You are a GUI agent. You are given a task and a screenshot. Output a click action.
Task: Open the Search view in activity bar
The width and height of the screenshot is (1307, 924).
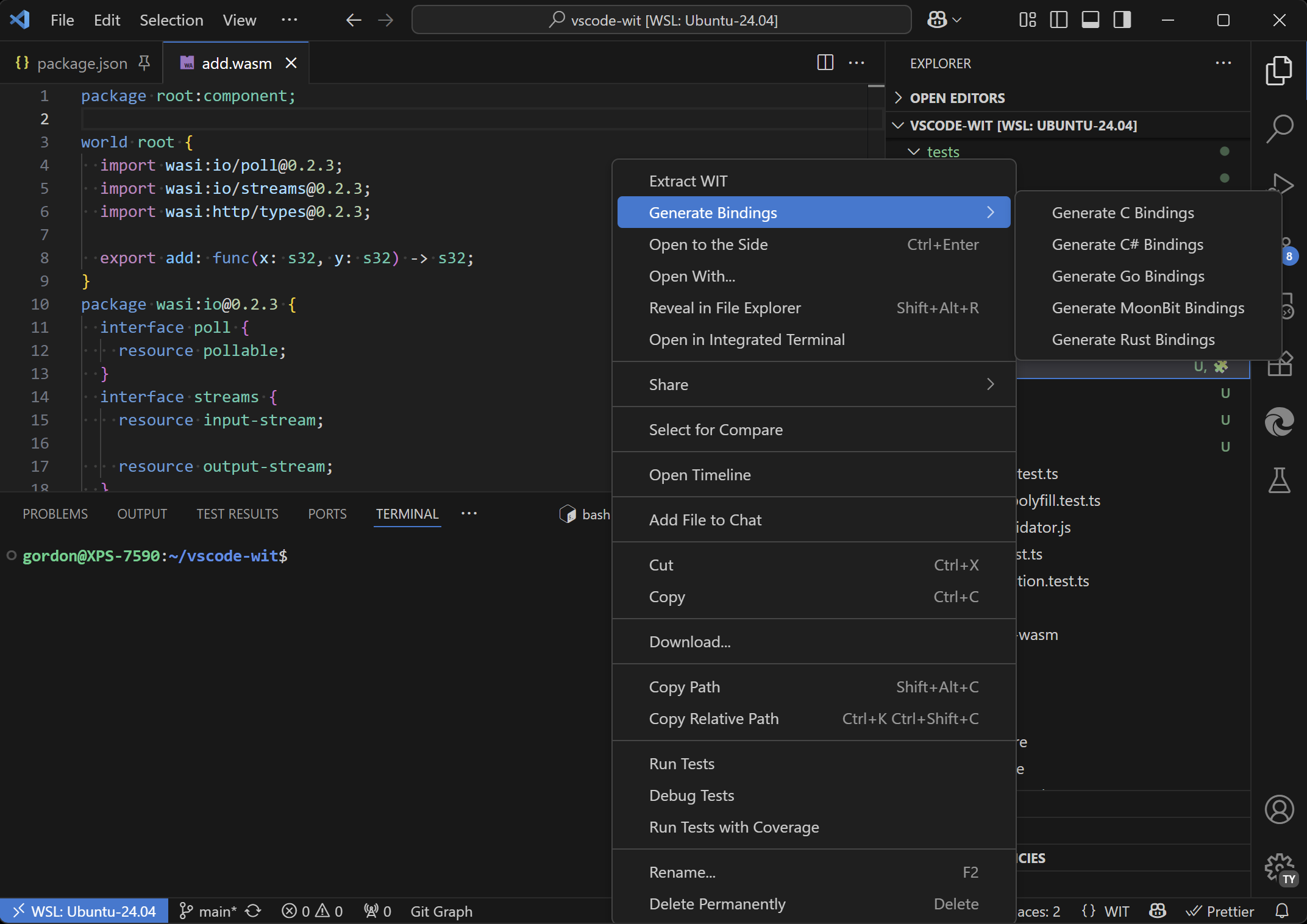tap(1279, 129)
